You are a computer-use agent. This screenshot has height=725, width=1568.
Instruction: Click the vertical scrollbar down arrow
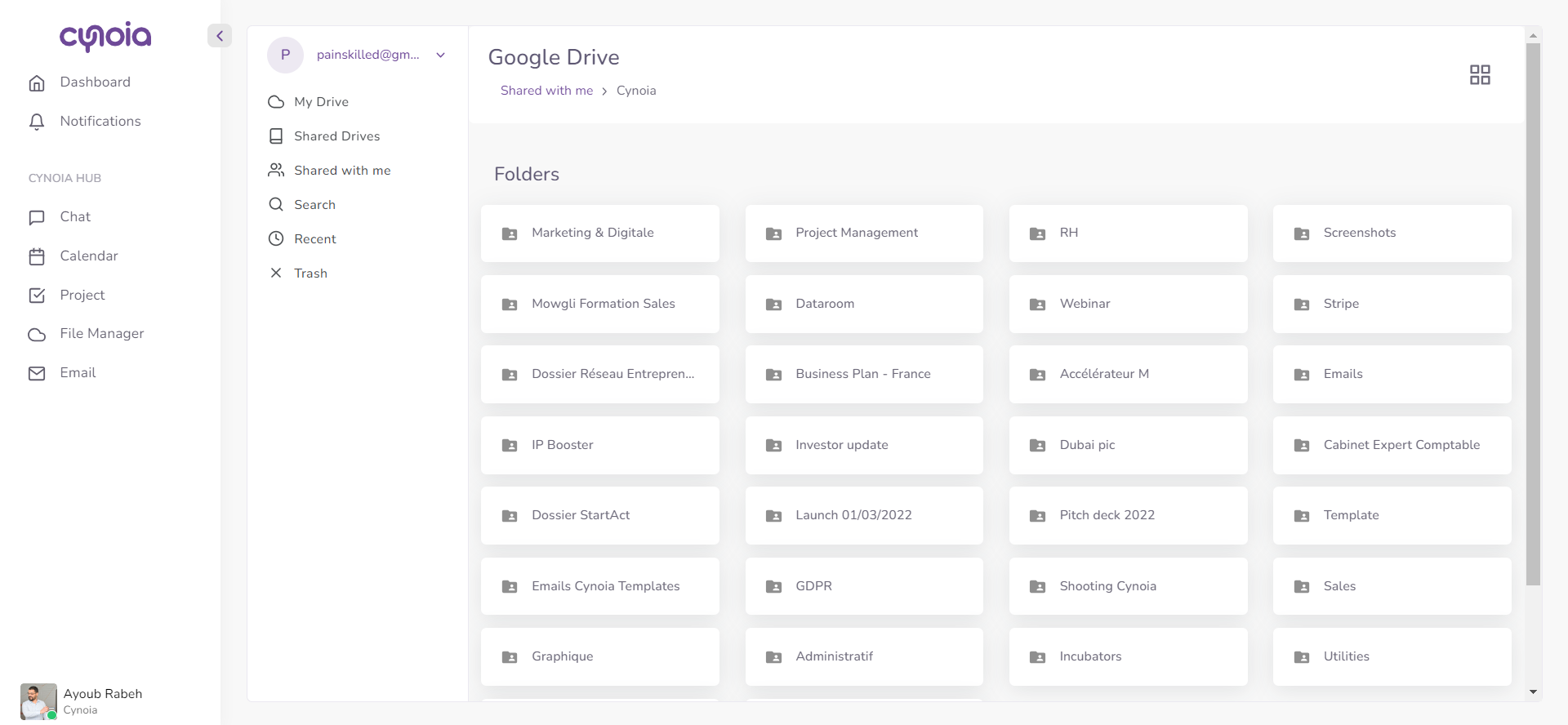point(1533,692)
